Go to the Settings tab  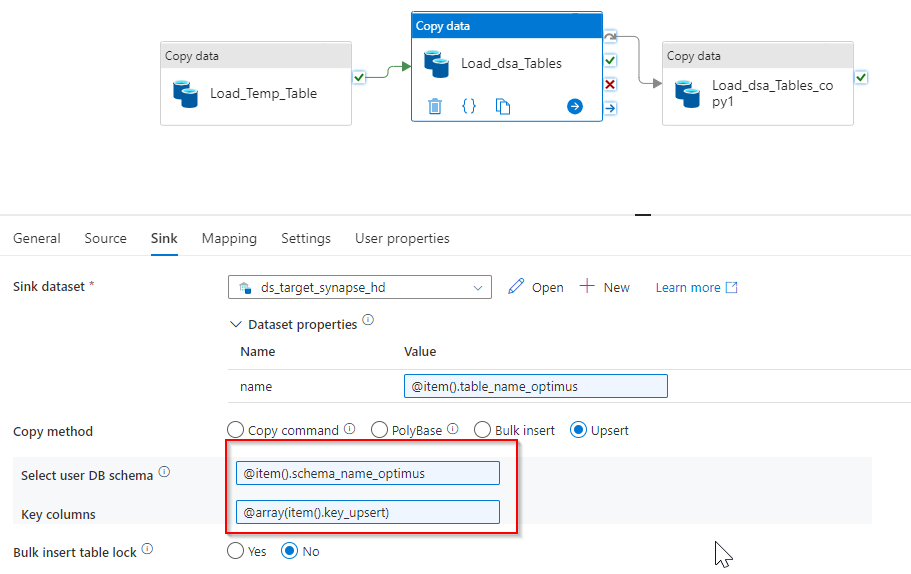click(306, 238)
